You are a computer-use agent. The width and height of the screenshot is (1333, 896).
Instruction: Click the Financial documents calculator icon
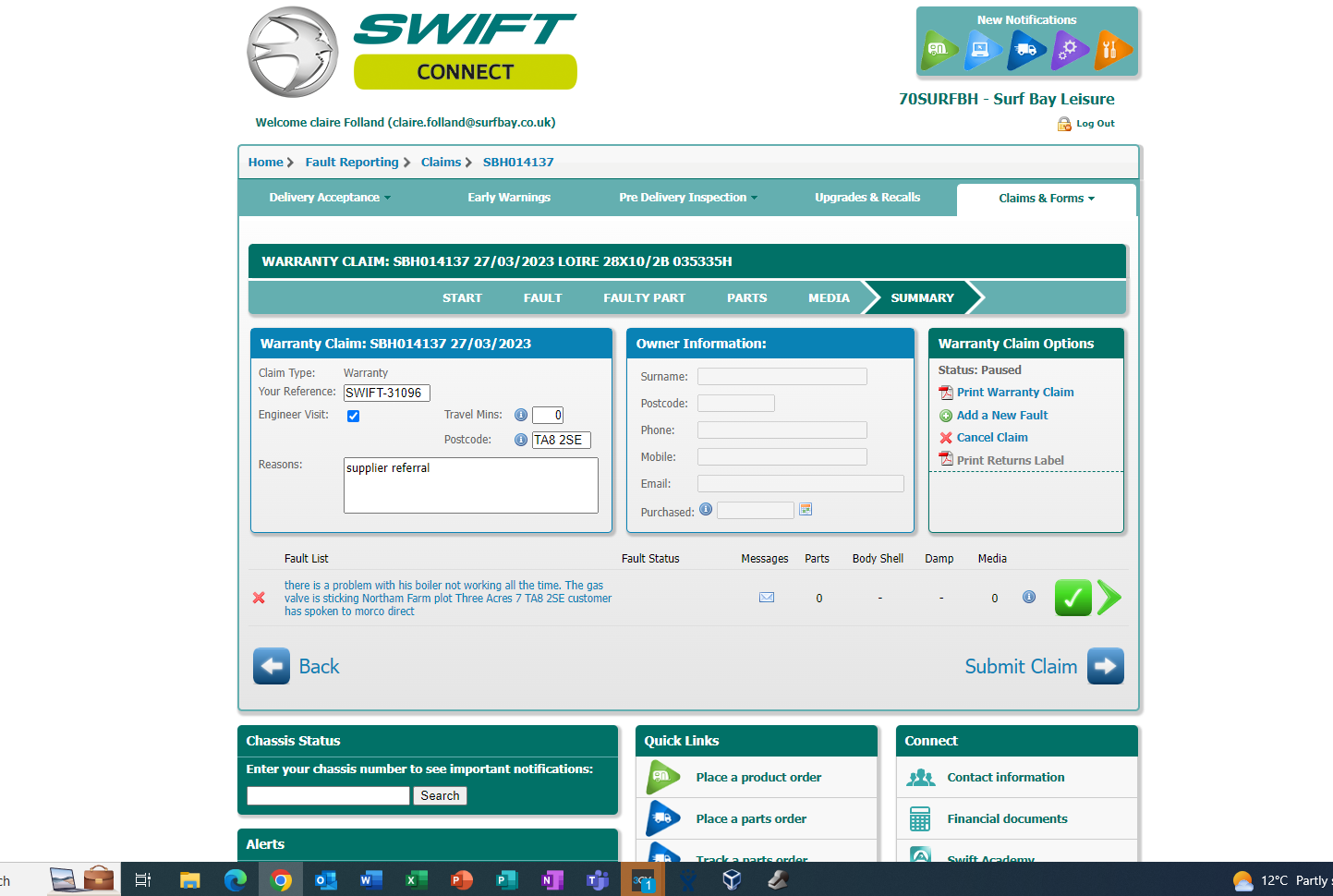pos(920,819)
